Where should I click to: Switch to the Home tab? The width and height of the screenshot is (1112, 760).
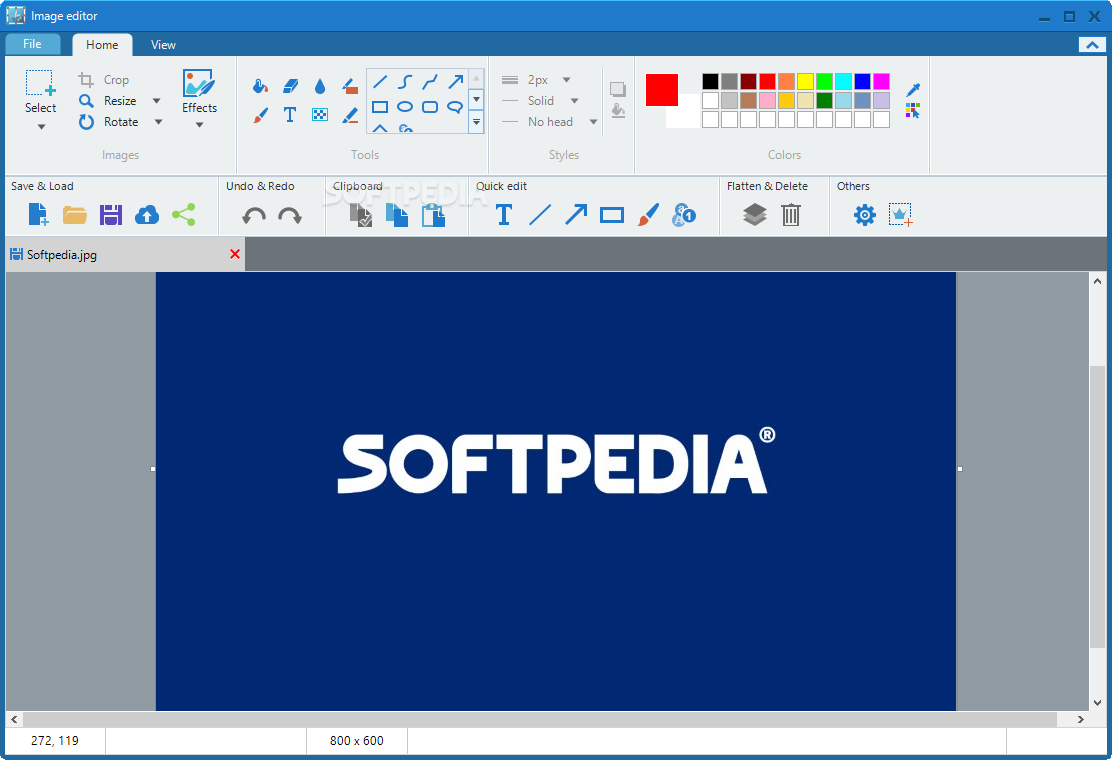coord(102,45)
